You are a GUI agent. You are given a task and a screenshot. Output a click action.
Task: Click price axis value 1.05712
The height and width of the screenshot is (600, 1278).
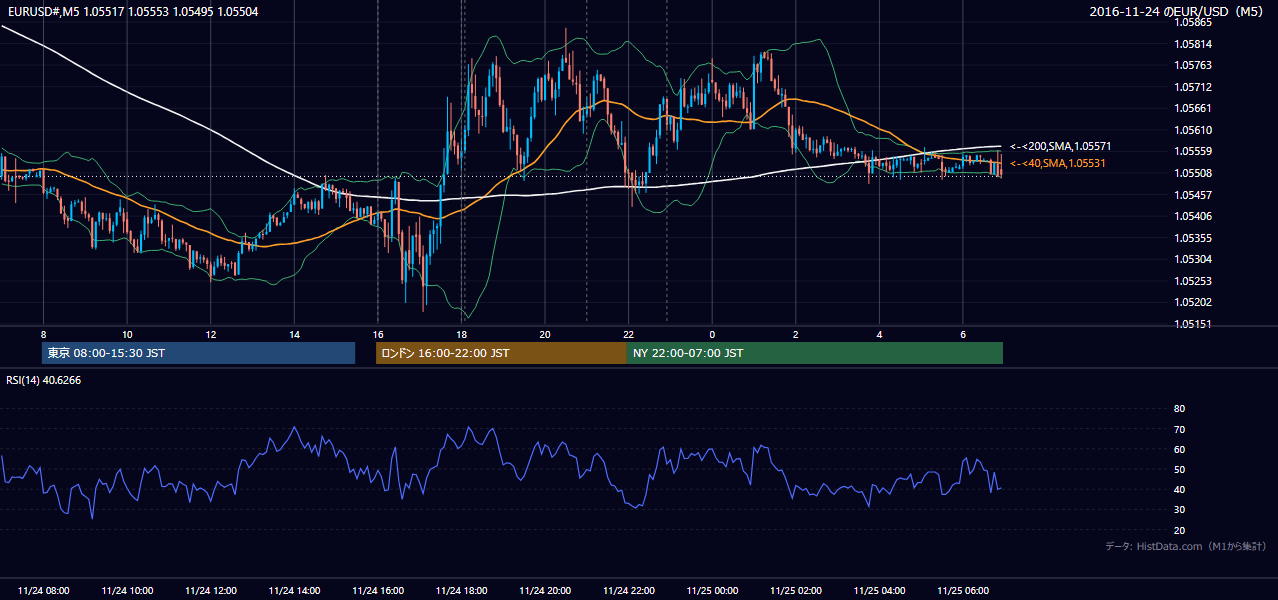1194,87
